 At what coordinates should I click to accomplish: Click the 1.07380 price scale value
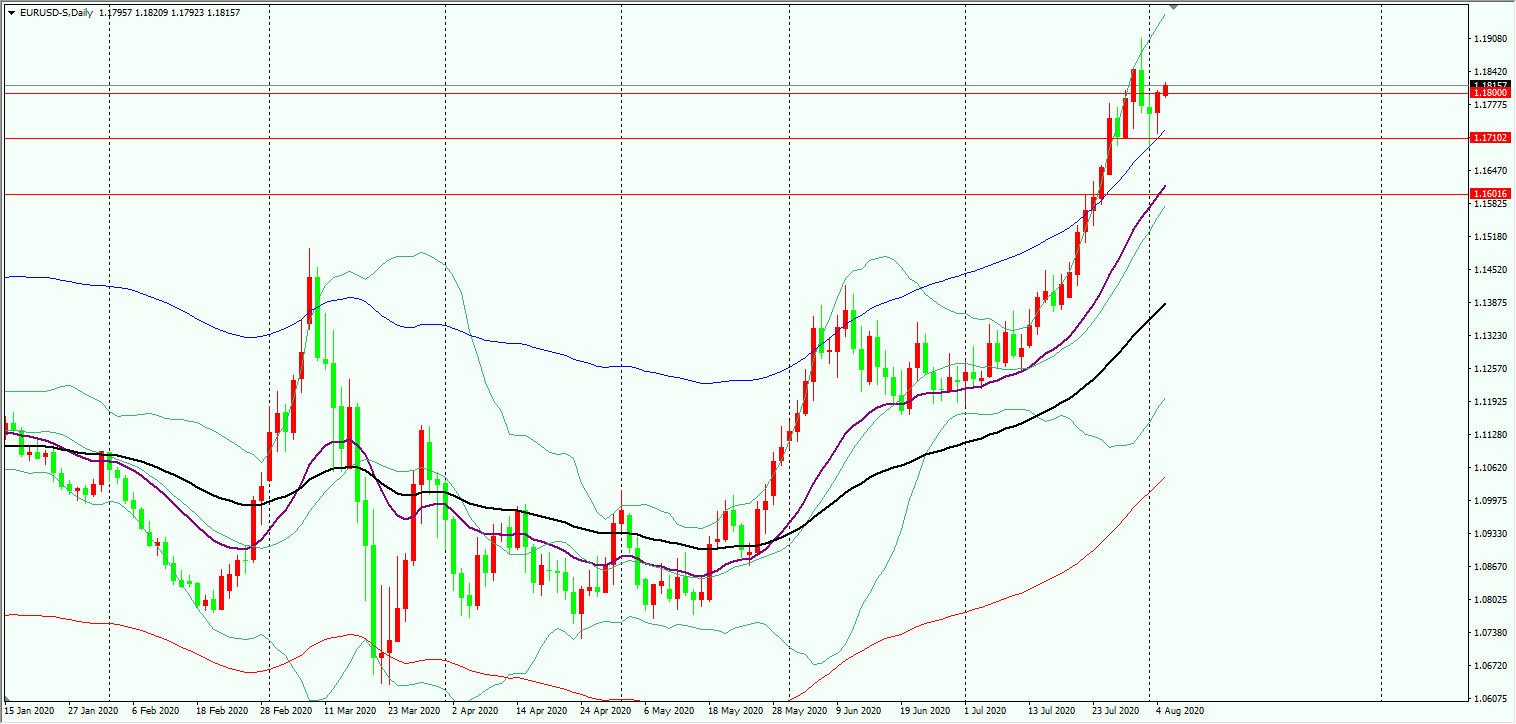click(1490, 633)
